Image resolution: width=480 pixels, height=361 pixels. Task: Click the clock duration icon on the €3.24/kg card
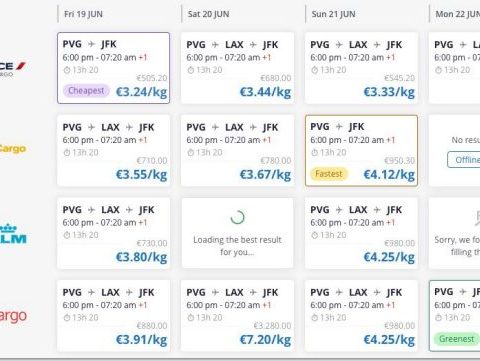[x=67, y=70]
